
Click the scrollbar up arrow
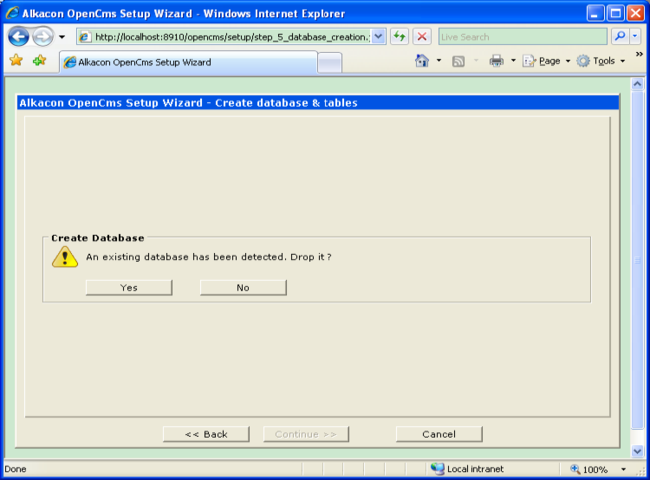click(x=637, y=84)
